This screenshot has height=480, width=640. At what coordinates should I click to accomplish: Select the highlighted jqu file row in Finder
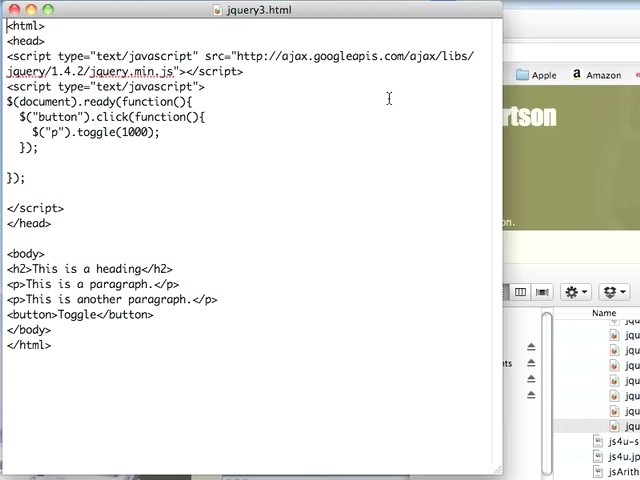[597, 426]
